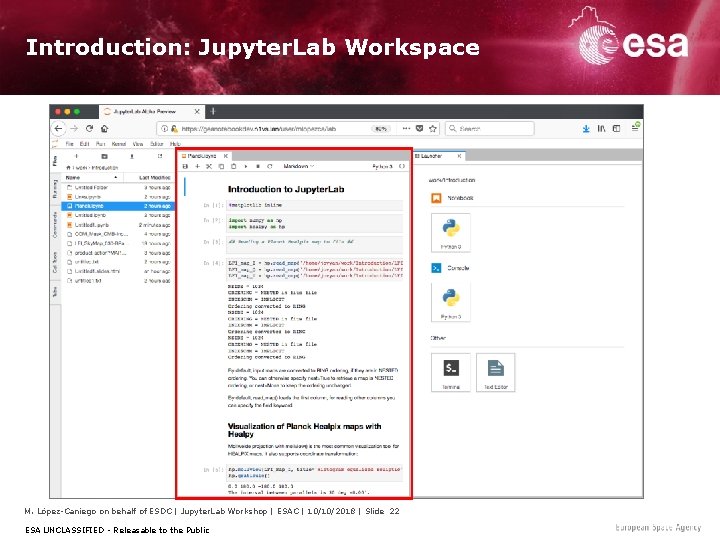The height and width of the screenshot is (540, 720).
Task: Upload files to the file browser
Action: click(x=132, y=157)
